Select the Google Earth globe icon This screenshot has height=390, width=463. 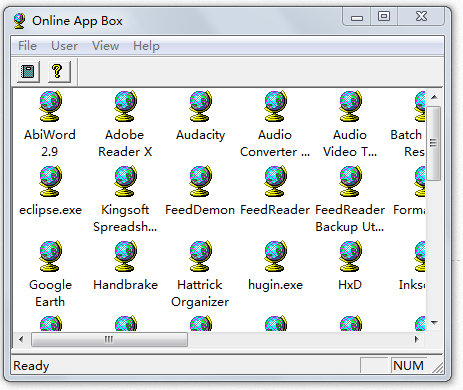[50, 256]
